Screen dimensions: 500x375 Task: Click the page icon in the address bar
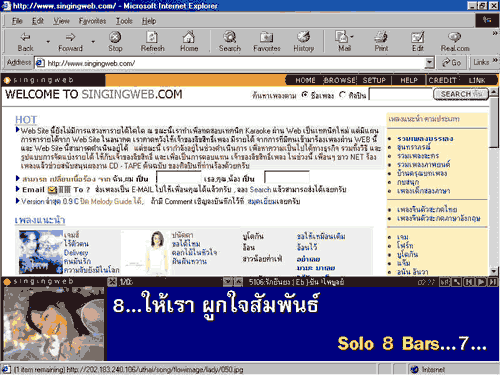click(x=40, y=63)
